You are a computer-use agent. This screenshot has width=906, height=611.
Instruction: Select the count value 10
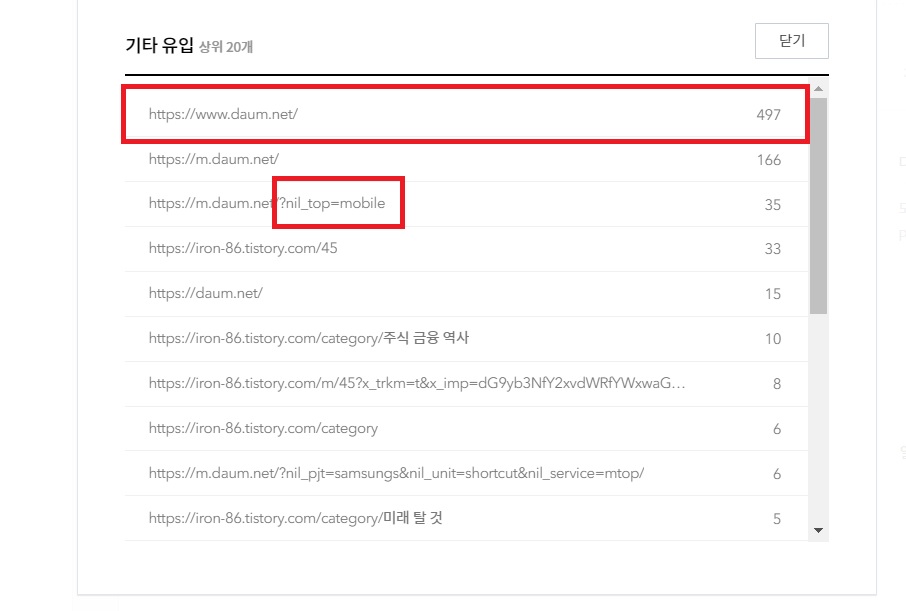click(773, 339)
